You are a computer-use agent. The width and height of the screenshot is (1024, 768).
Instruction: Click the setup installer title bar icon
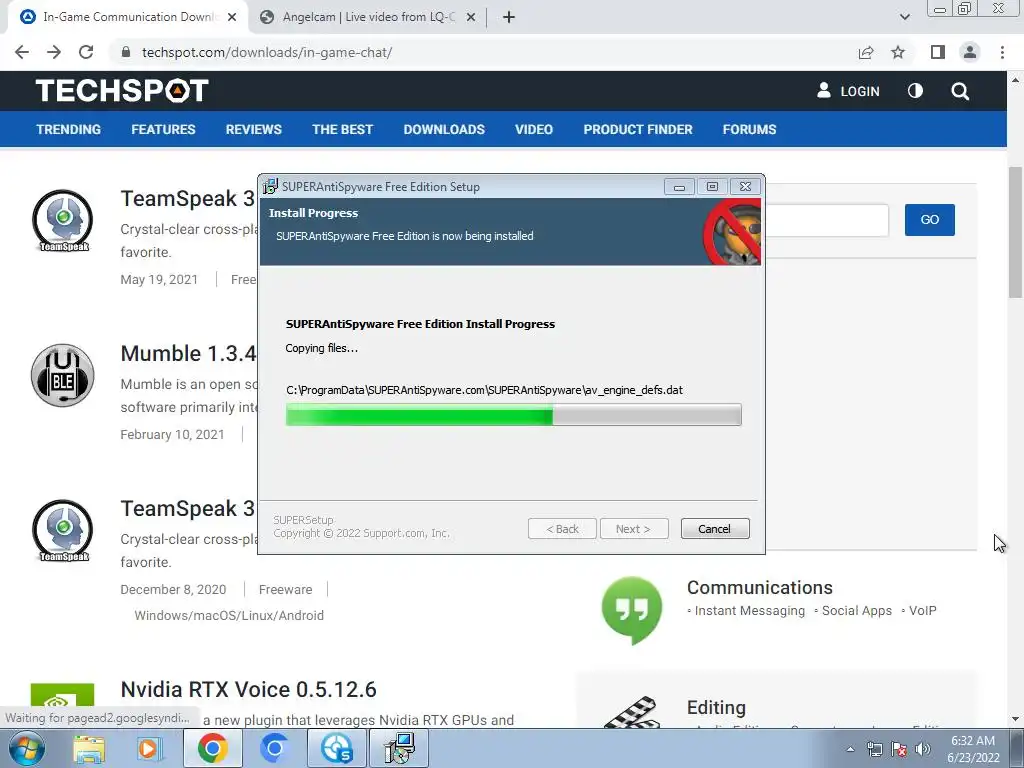click(270, 187)
